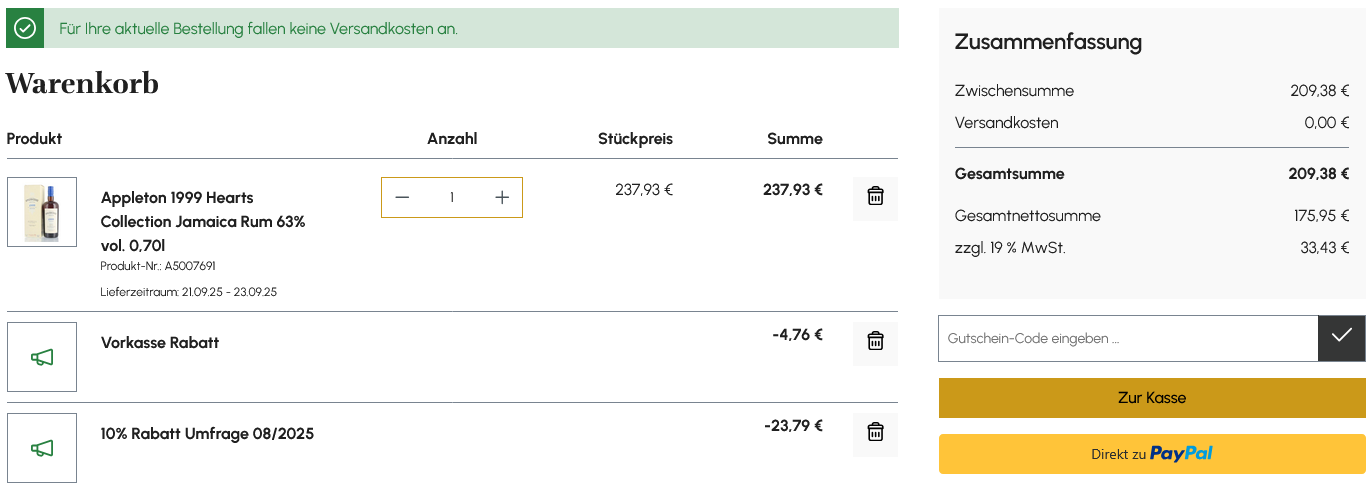Submit voucher code with checkmark button

1342,338
